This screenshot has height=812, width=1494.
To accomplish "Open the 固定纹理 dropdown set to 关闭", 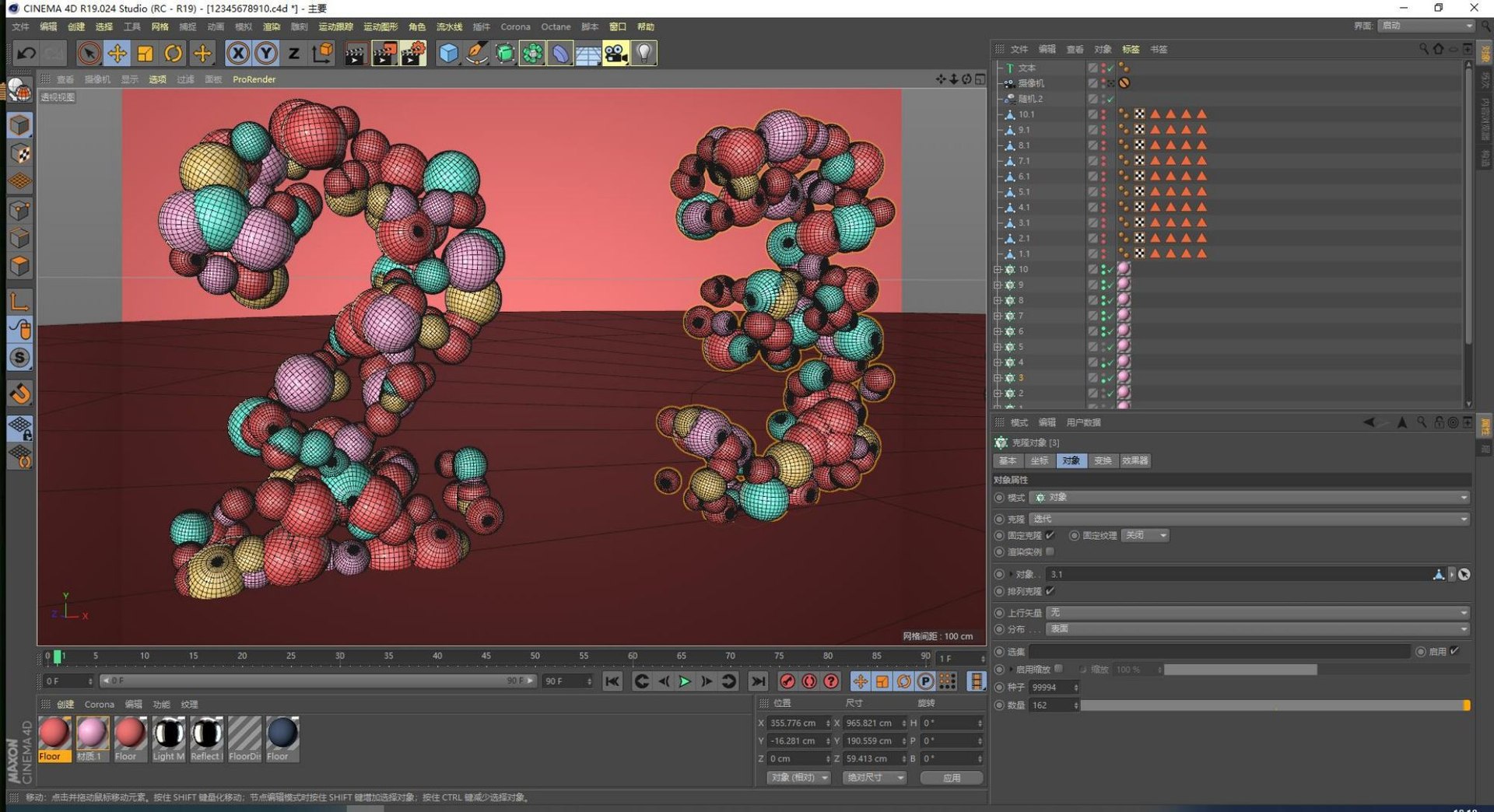I will click(x=1145, y=535).
